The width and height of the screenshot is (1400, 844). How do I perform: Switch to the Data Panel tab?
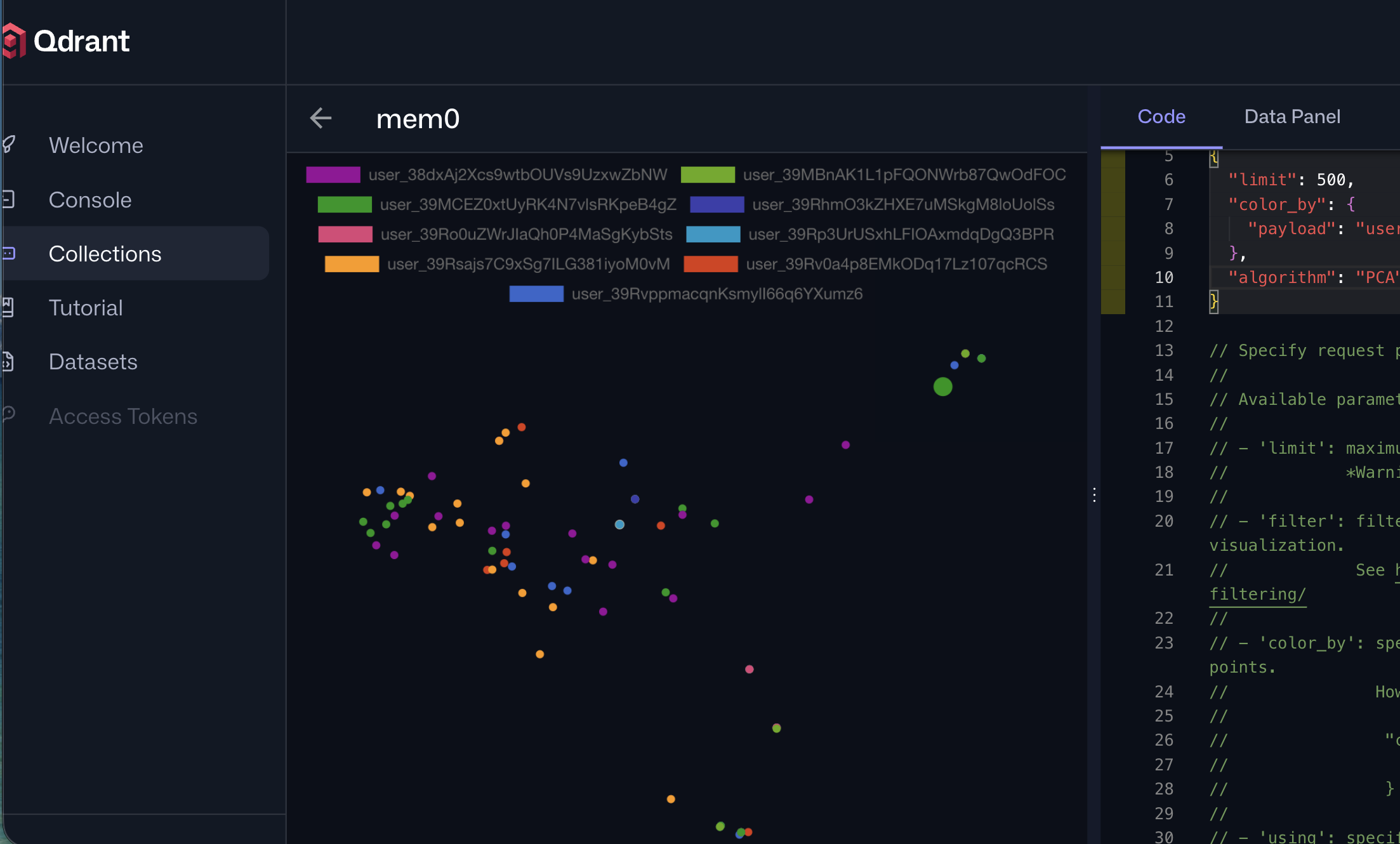pos(1291,117)
